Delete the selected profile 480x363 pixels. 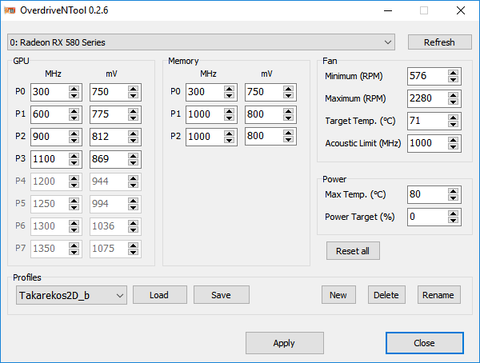[x=386, y=295]
